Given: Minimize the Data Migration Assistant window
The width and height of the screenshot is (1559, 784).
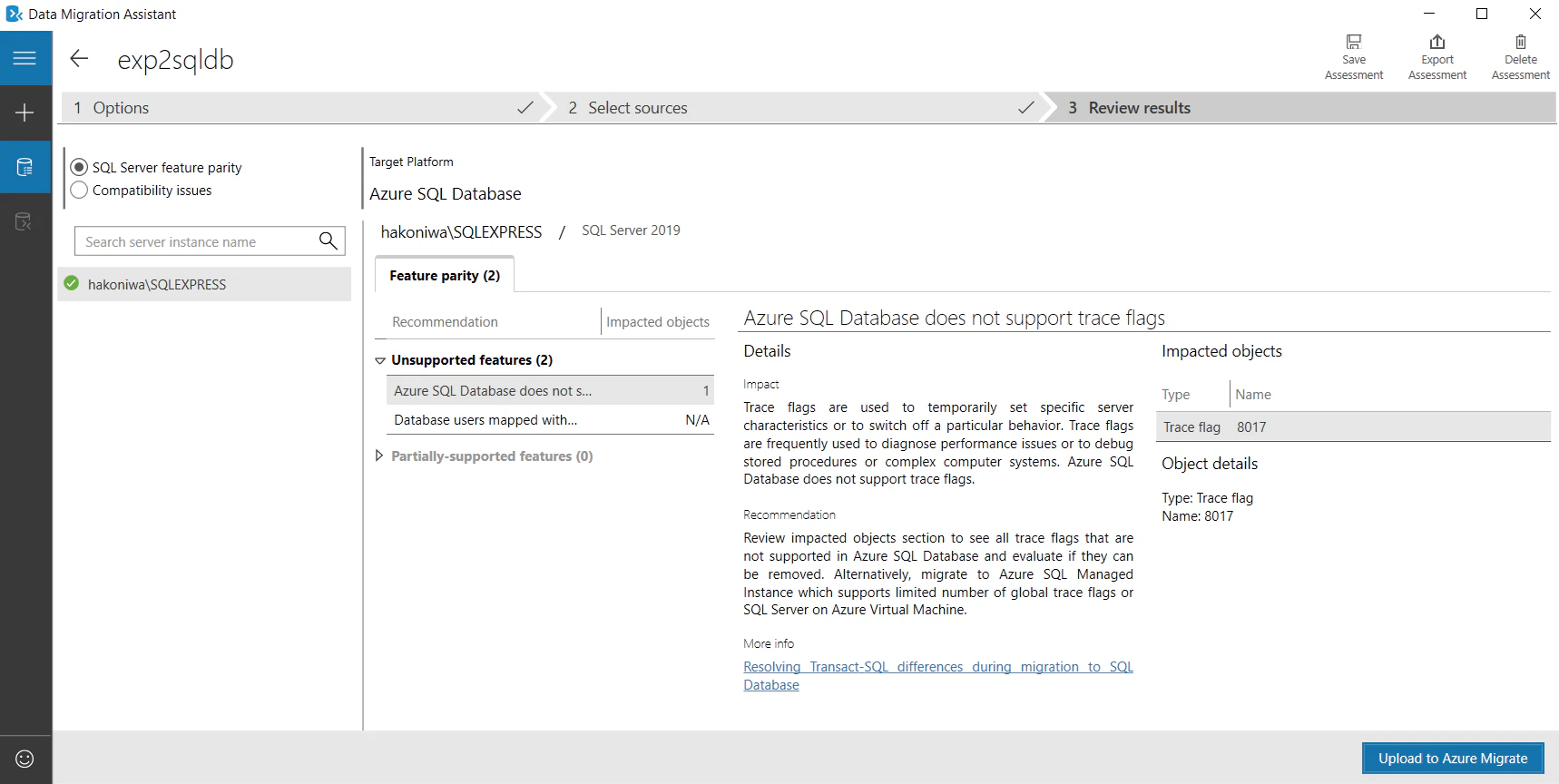Looking at the screenshot, I should coord(1429,14).
